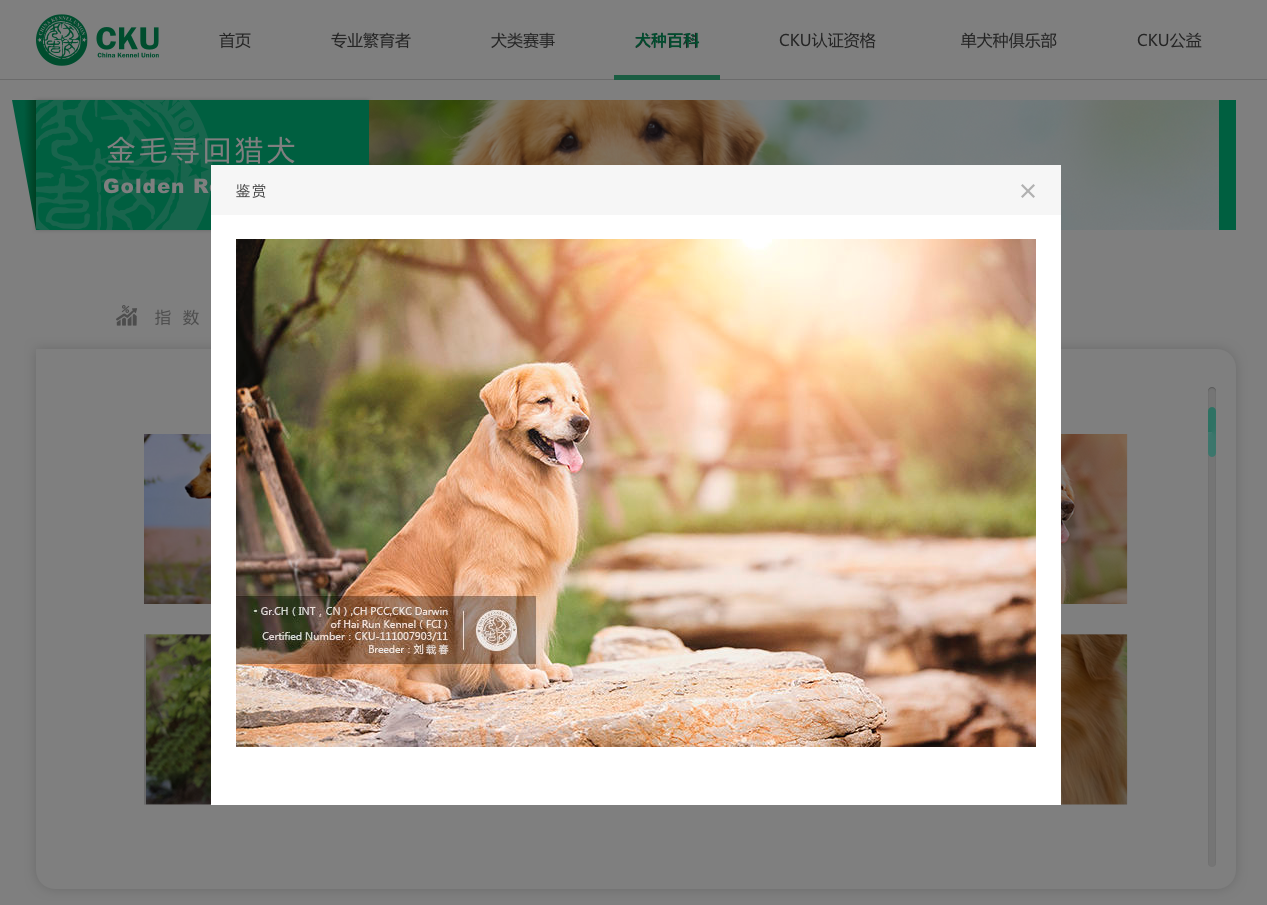Close the 鉴赏 image popup
The height and width of the screenshot is (905, 1267).
coord(1027,191)
